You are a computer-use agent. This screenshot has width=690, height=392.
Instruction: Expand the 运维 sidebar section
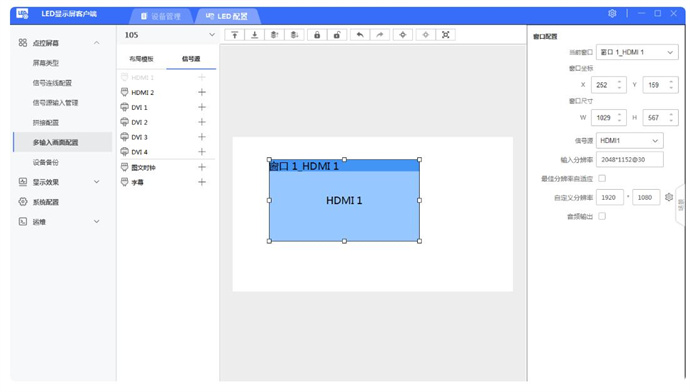point(96,221)
